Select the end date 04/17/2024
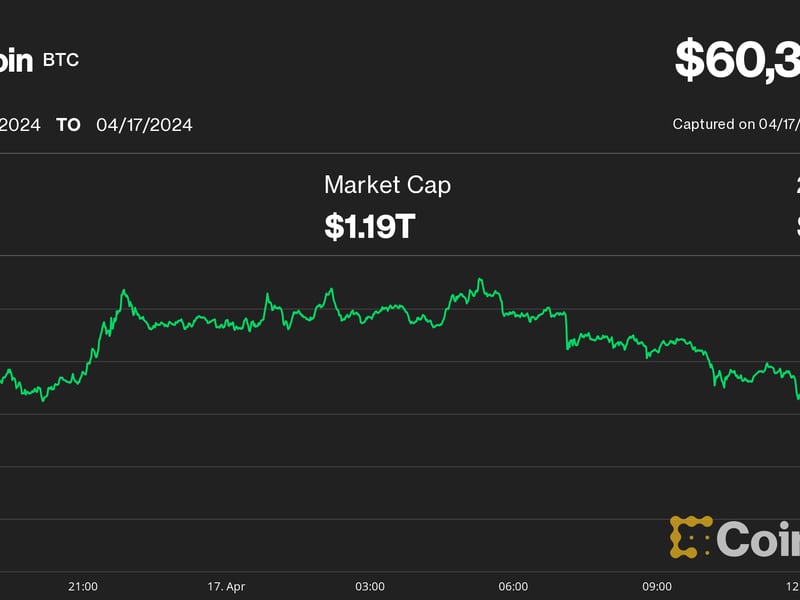Screen dimensions: 800x600 [x=144, y=125]
